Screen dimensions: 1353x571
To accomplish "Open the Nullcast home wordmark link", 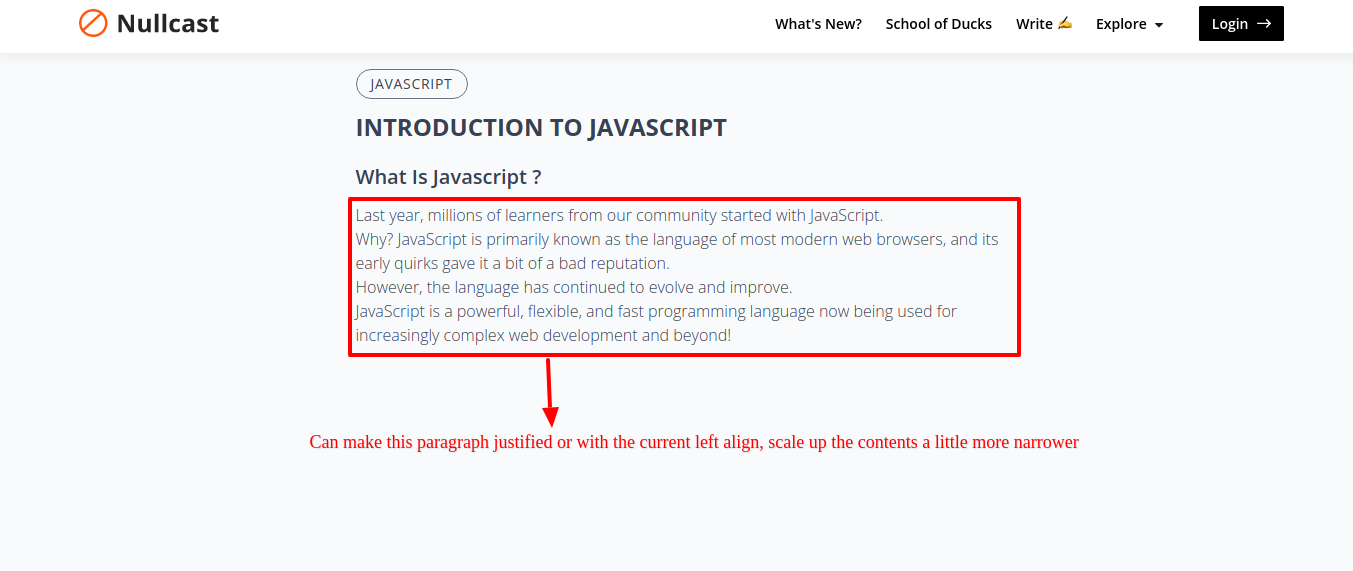I will 168,23.
